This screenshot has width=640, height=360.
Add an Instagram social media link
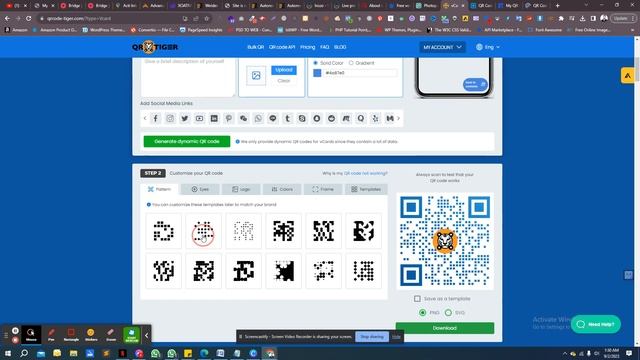[x=170, y=118]
